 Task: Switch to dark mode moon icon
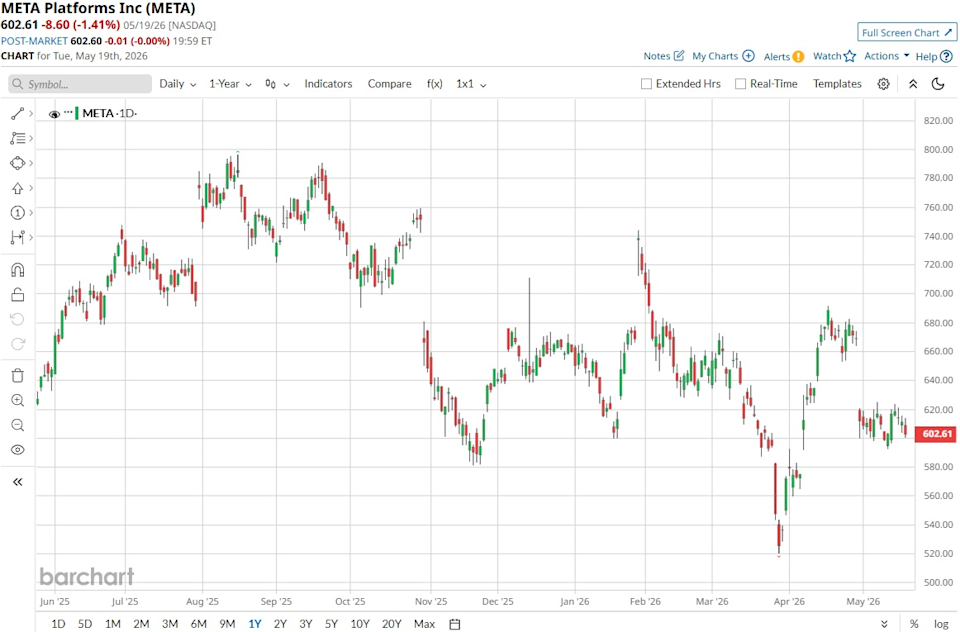pos(938,84)
